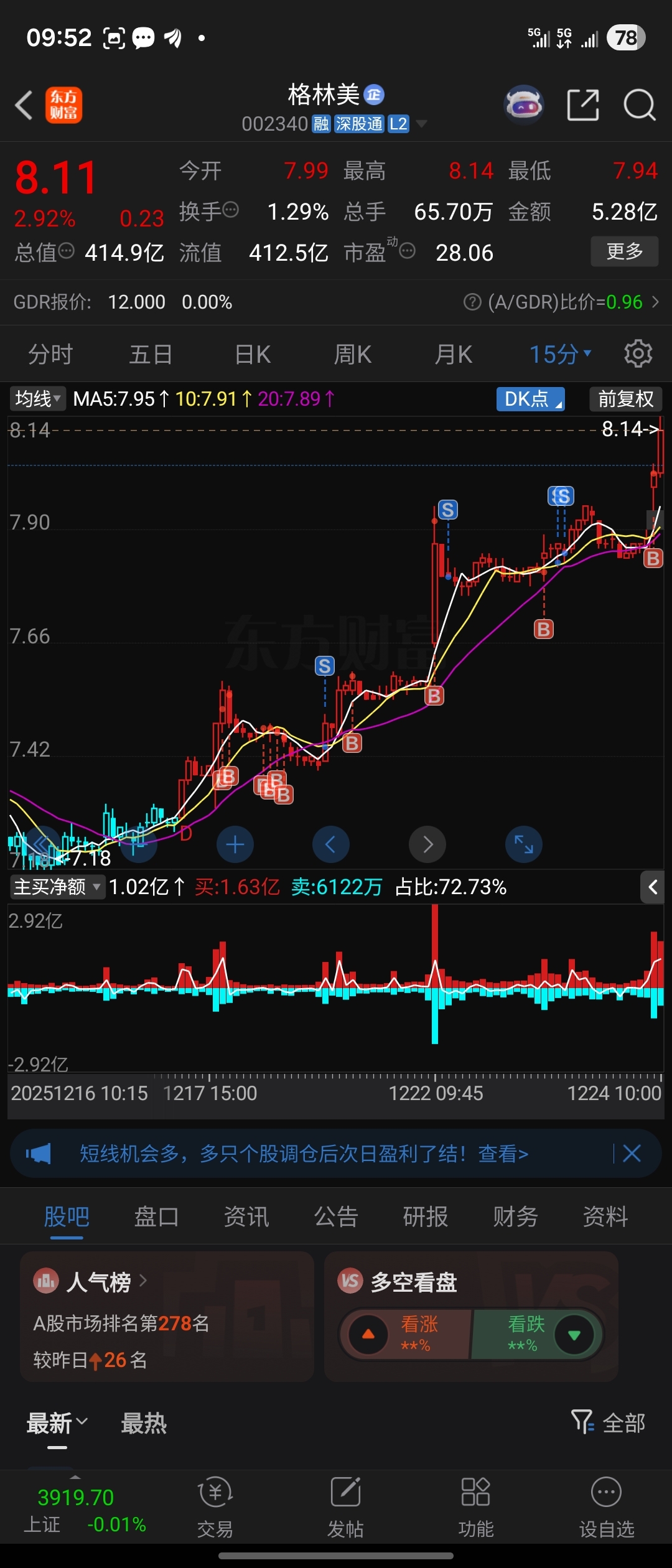This screenshot has width=672, height=1568.
Task: Tap the filter funnel icon
Action: coord(582,1422)
